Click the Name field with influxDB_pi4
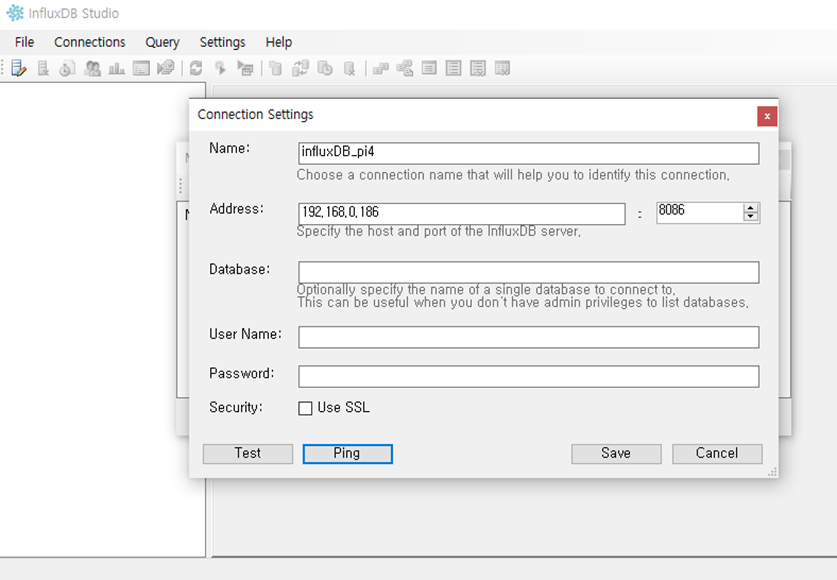This screenshot has width=837, height=580. (528, 153)
